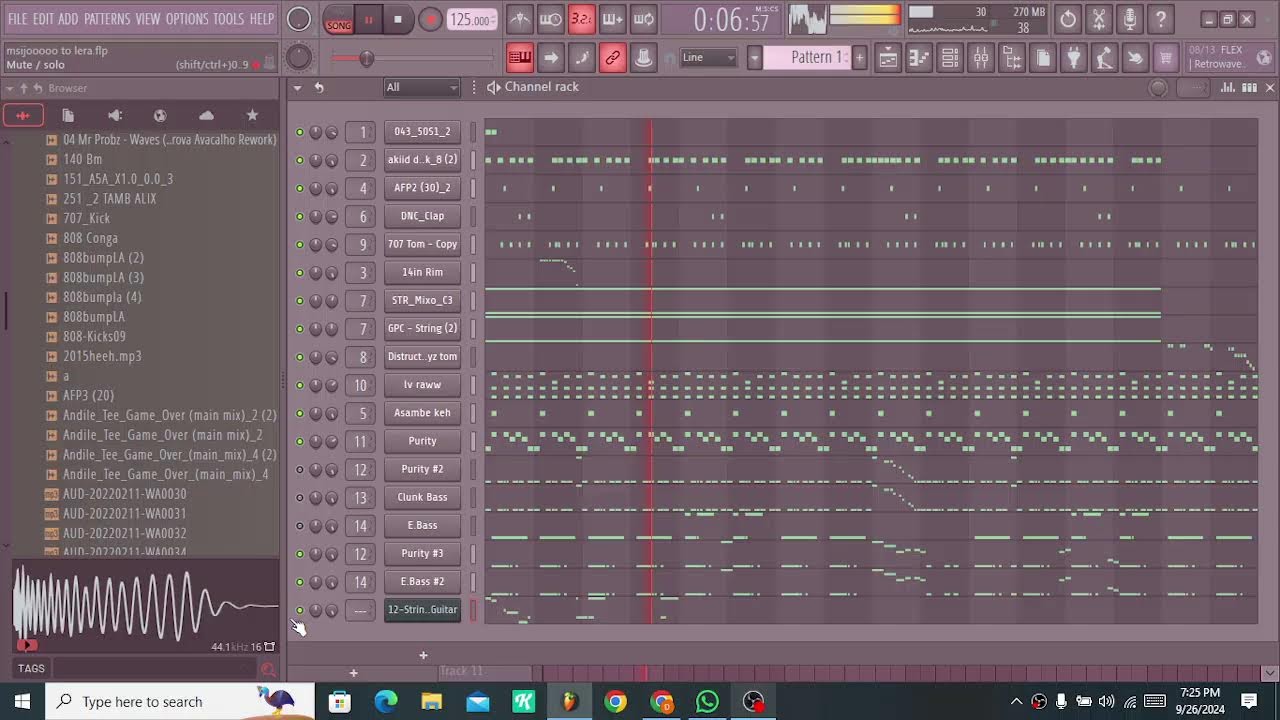Select the Browser 'All' audio waveform tab icon
Viewport: 1280px width, 720px height.
point(23,115)
